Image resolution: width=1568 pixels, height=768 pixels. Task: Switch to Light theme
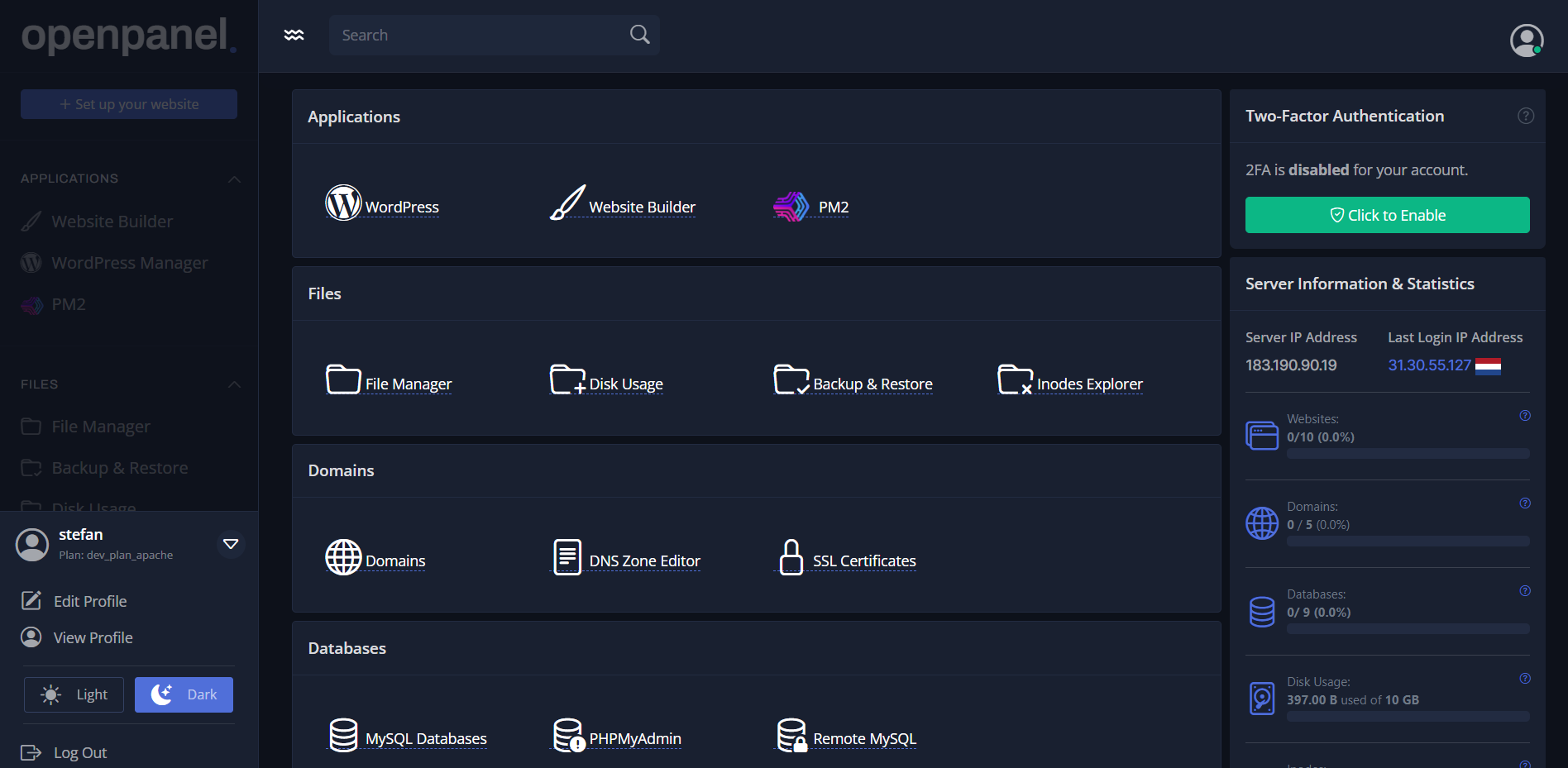[74, 694]
